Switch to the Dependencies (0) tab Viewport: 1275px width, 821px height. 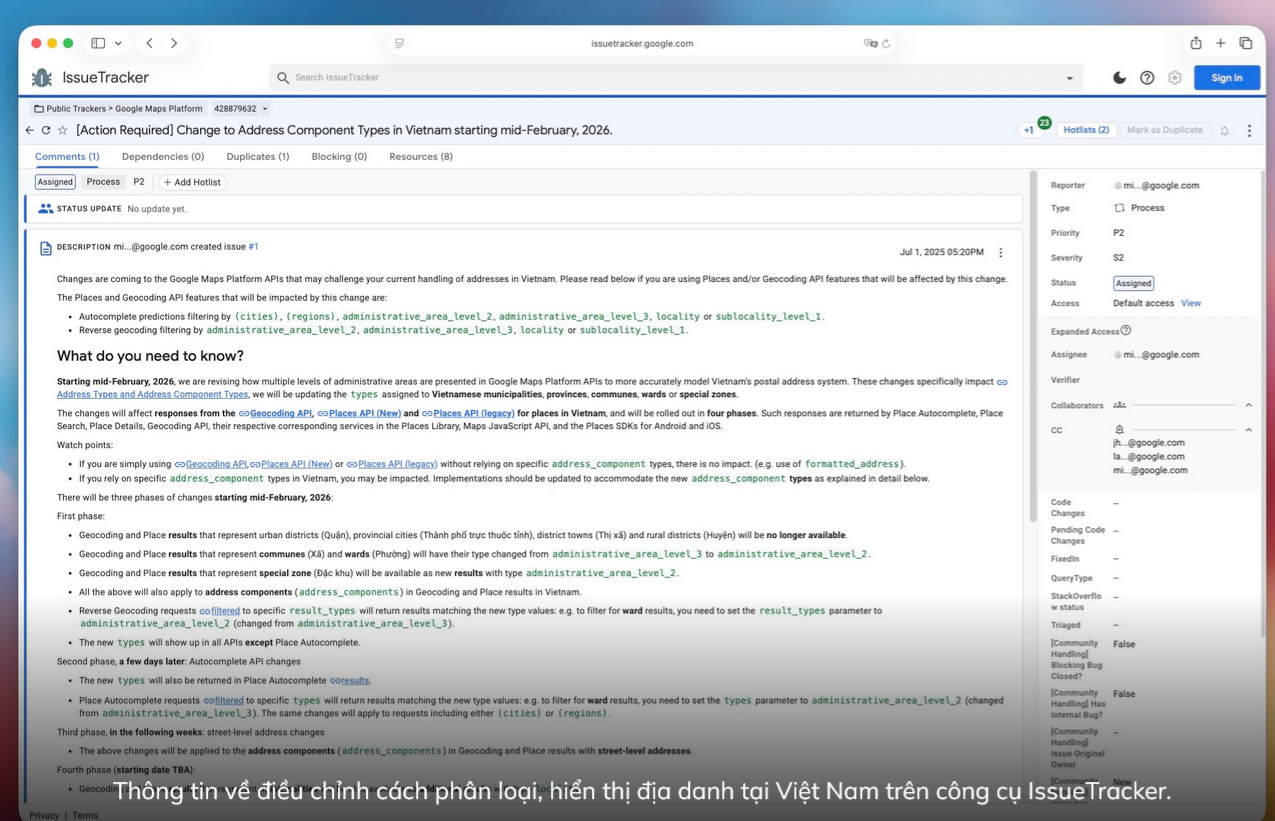162,157
